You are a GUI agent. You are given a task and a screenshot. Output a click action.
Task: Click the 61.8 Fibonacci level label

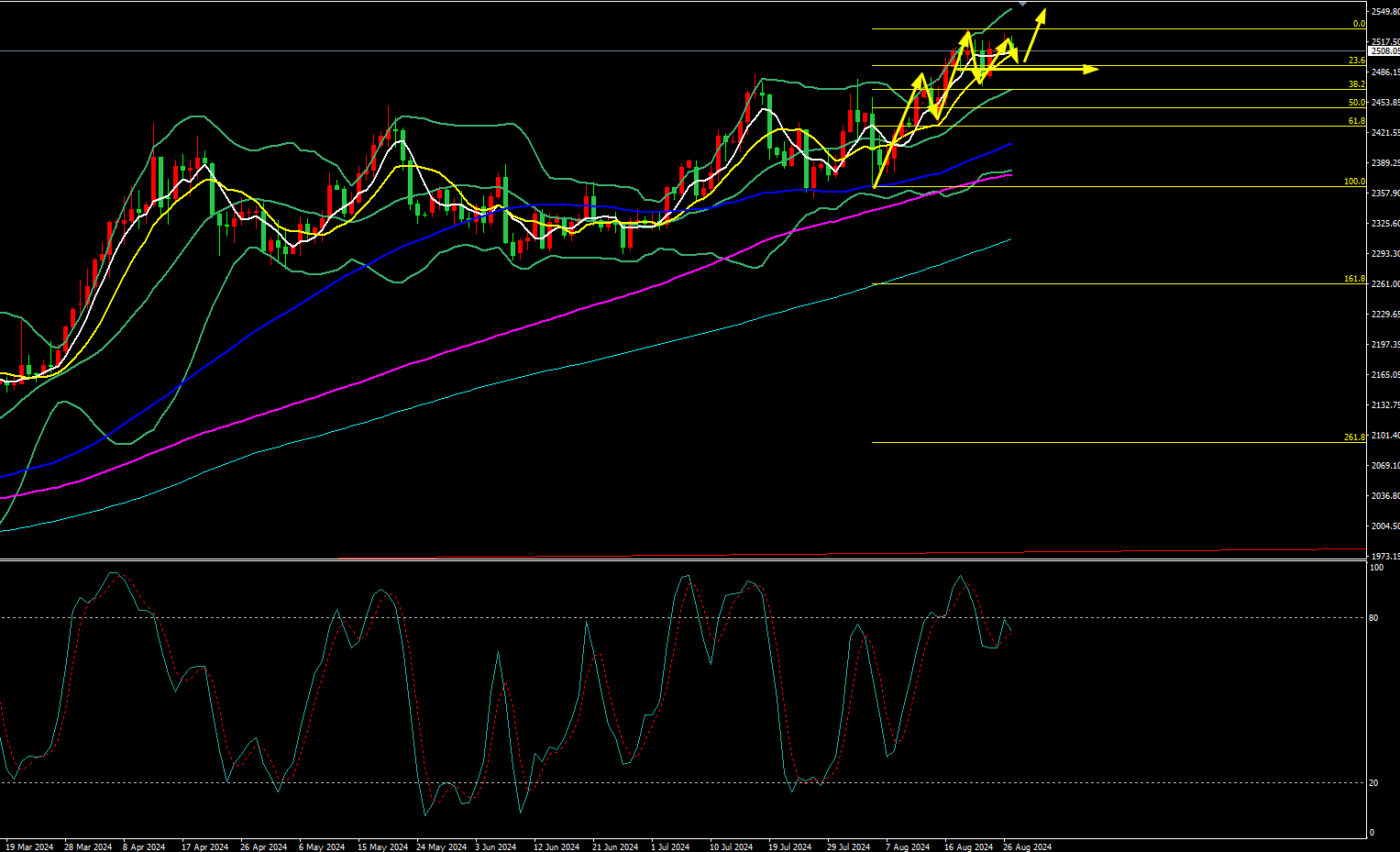coord(1357,121)
